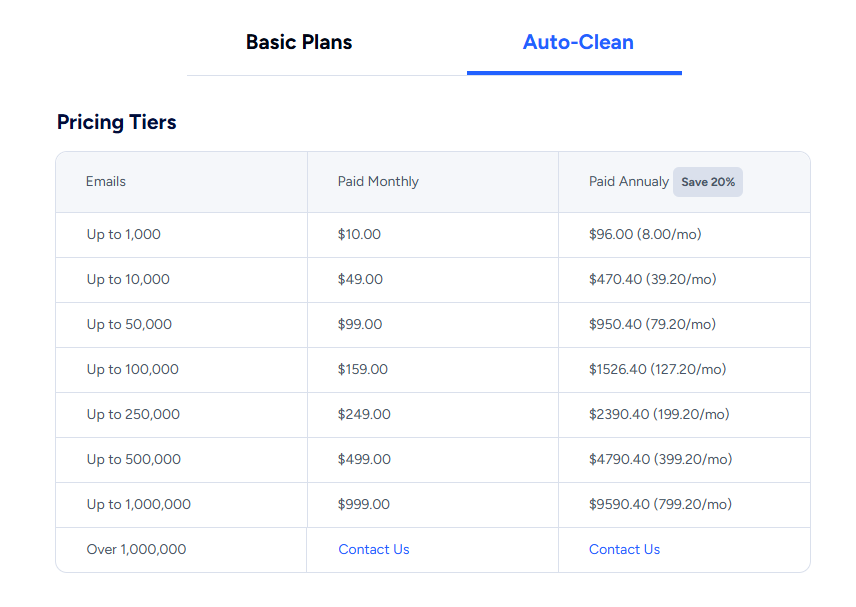Select the Auto-Clean tab
The height and width of the screenshot is (607, 856).
(578, 42)
